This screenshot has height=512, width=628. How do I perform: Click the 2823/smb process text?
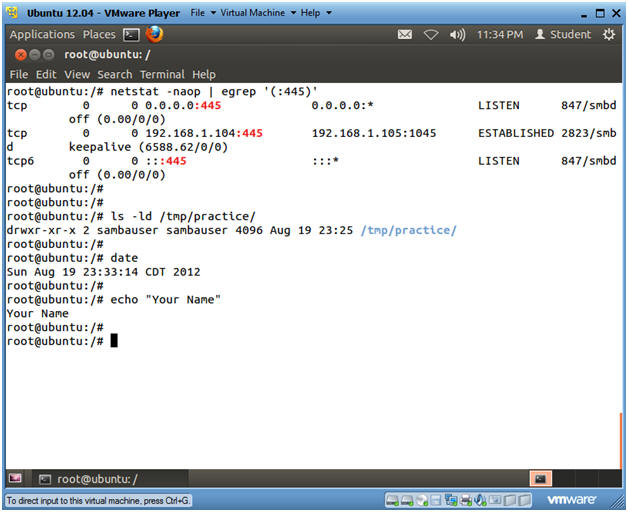588,133
